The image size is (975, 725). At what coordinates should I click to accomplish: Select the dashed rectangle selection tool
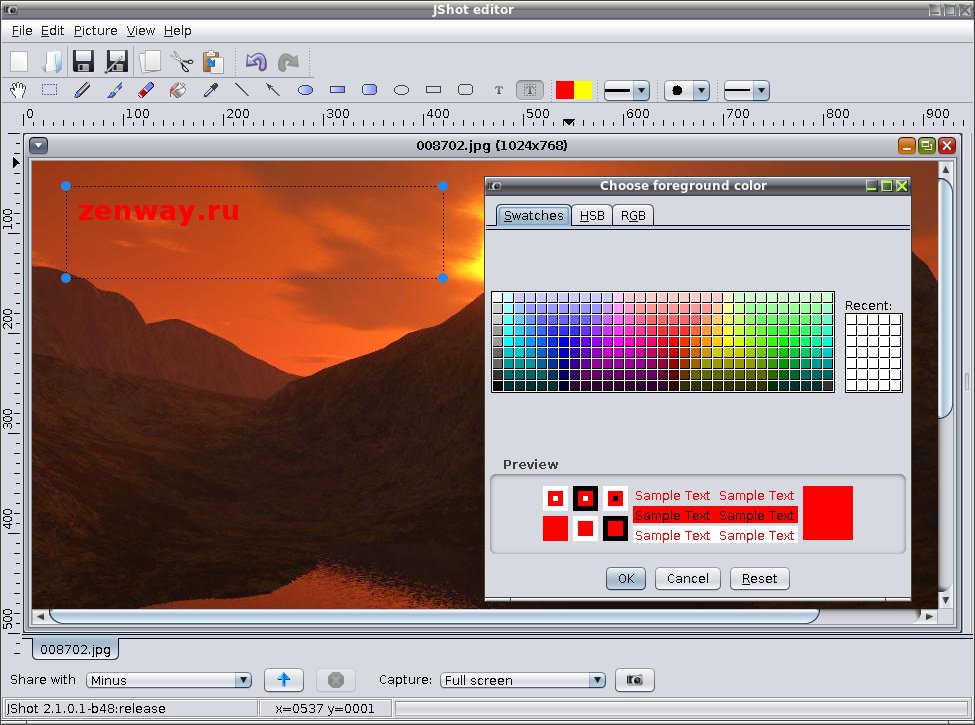pos(50,90)
